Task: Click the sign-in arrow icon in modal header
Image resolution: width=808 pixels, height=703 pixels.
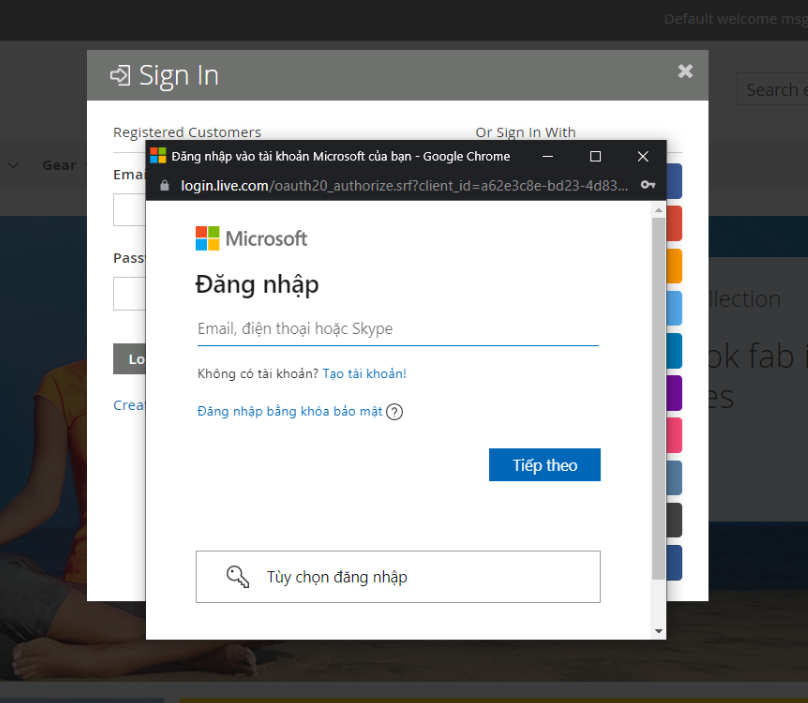Action: tap(120, 75)
